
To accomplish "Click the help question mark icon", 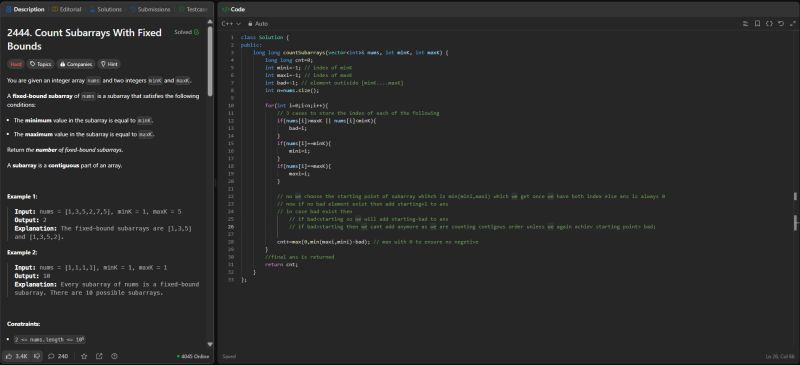I will (x=114, y=356).
